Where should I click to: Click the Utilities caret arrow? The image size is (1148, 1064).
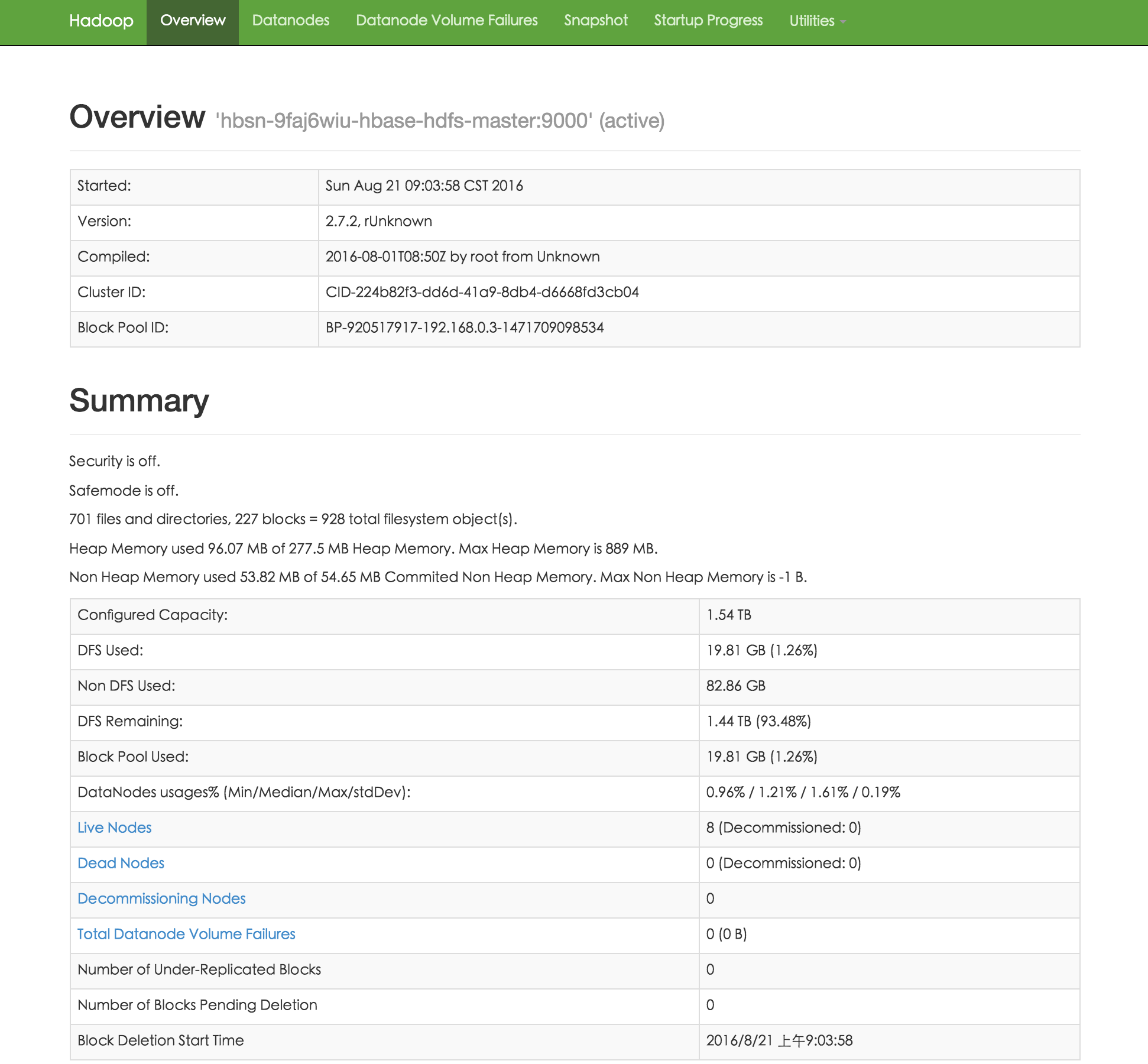(x=844, y=22)
